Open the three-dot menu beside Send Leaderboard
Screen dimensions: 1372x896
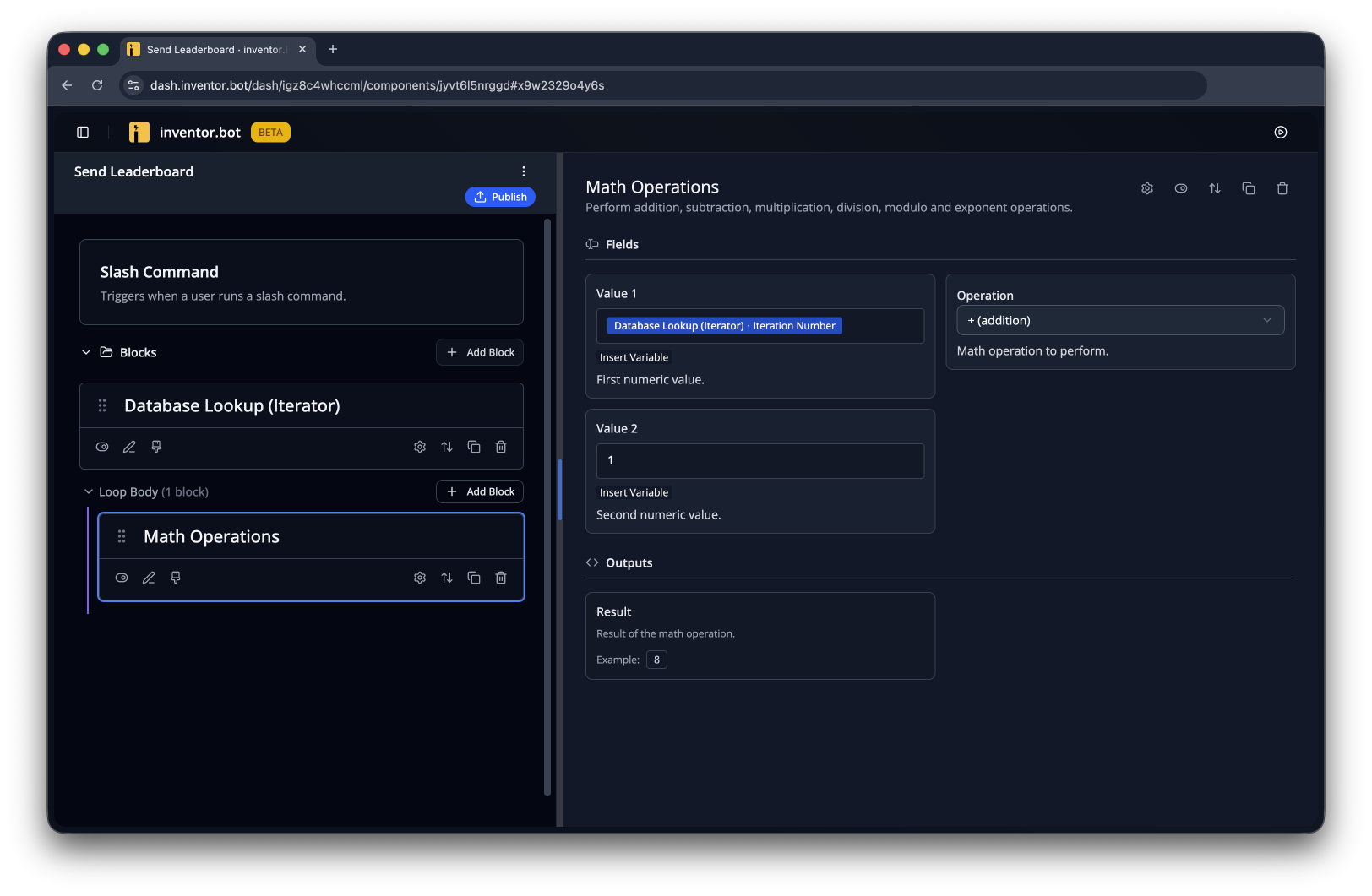[x=524, y=171]
